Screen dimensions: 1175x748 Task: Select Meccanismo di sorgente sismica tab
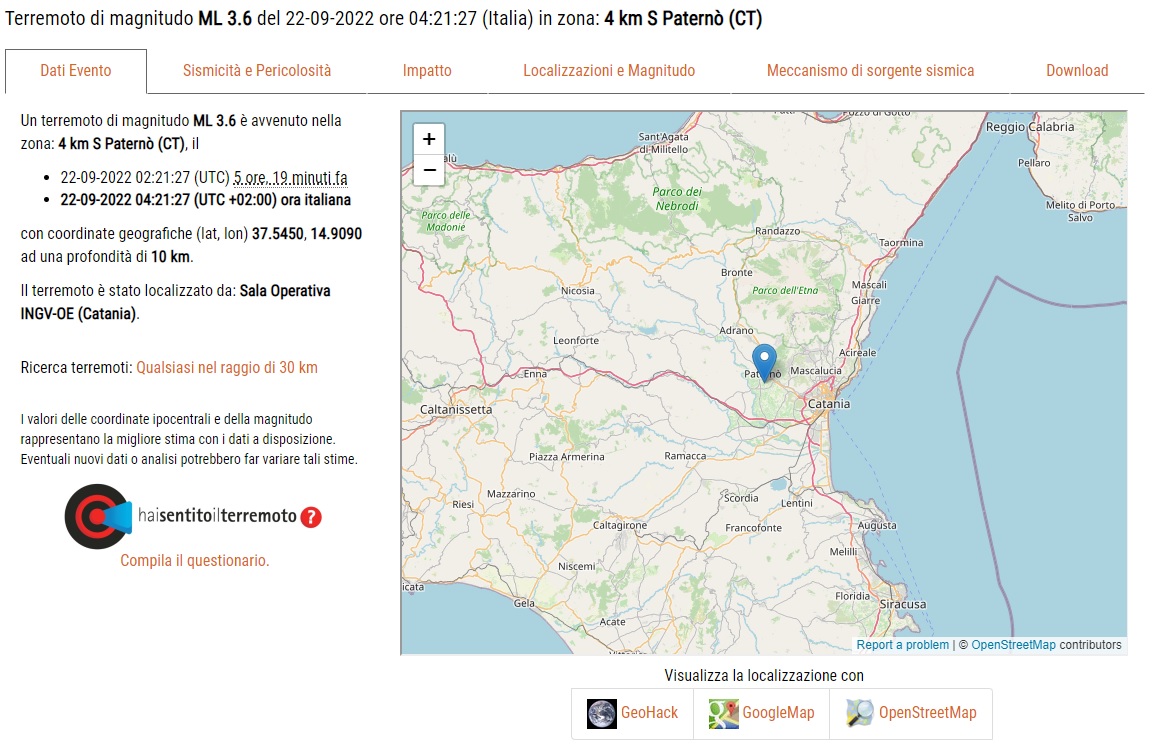pyautogui.click(x=870, y=70)
